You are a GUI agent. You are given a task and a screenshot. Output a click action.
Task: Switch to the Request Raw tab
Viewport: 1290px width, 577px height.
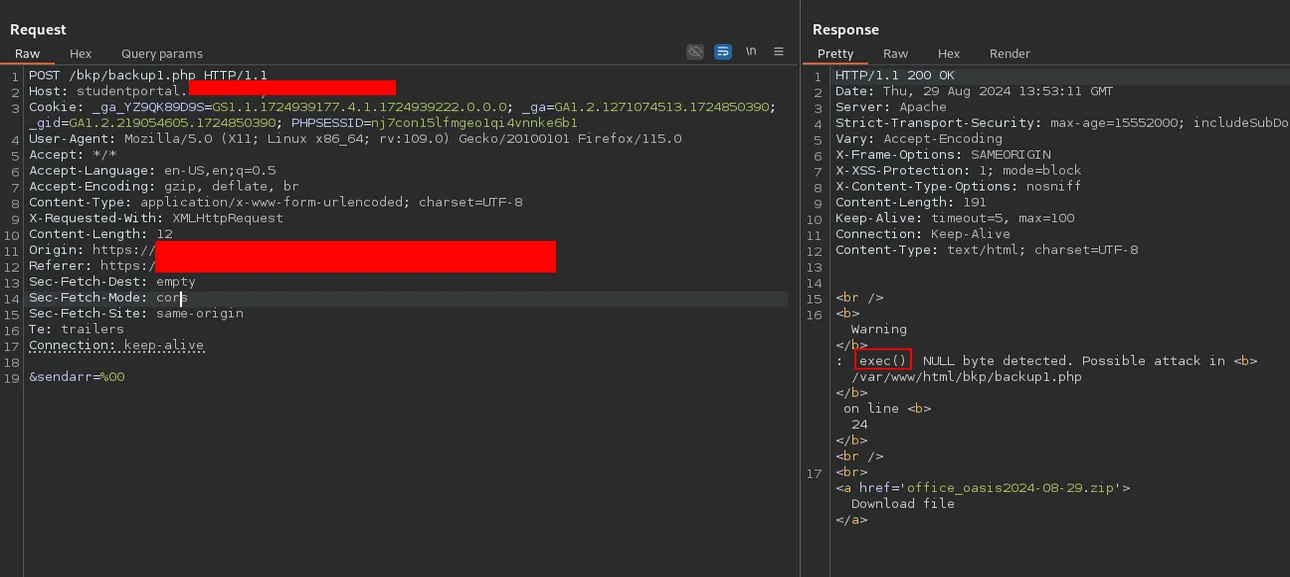(27, 54)
